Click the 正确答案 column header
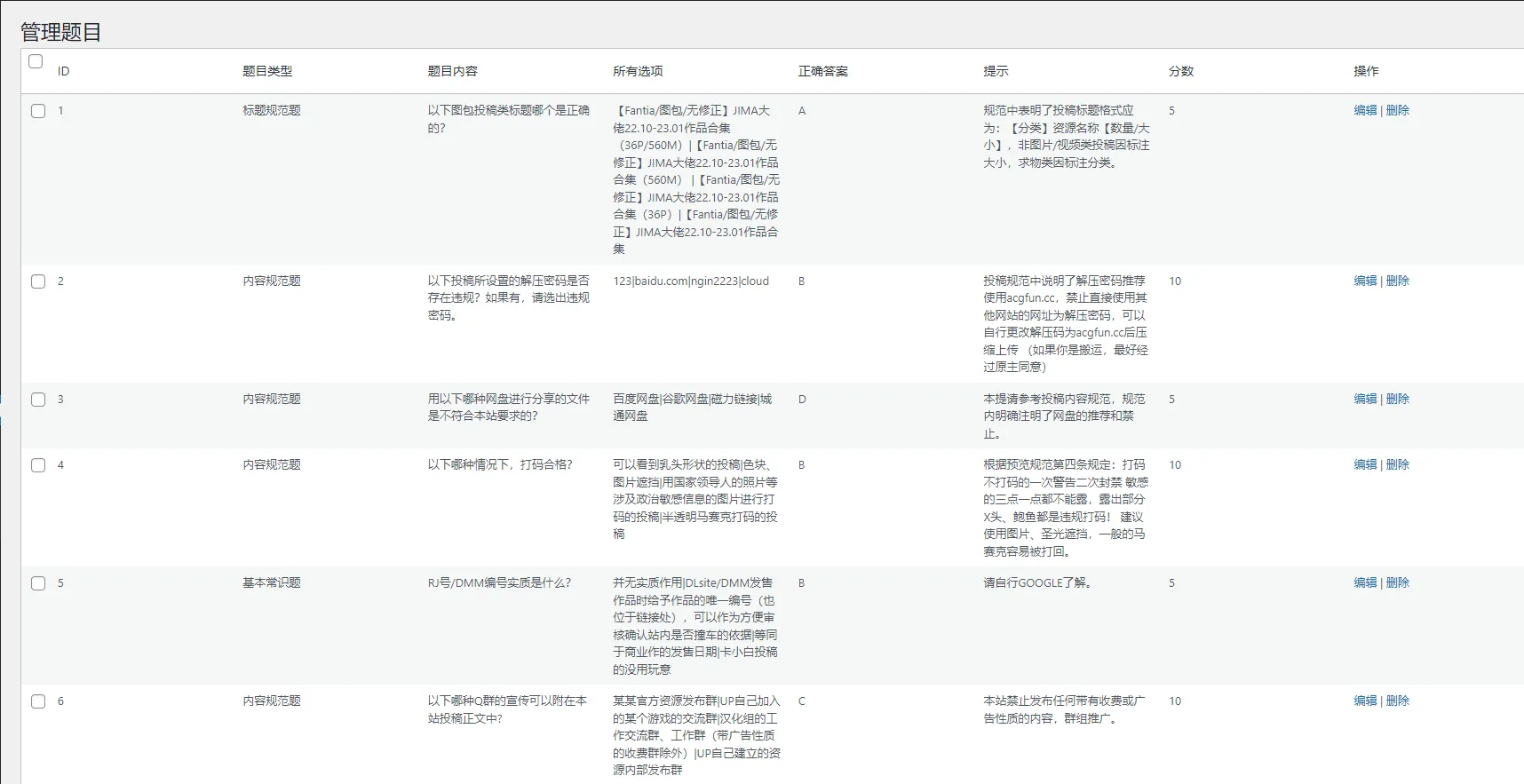The height and width of the screenshot is (784, 1524). 822,71
